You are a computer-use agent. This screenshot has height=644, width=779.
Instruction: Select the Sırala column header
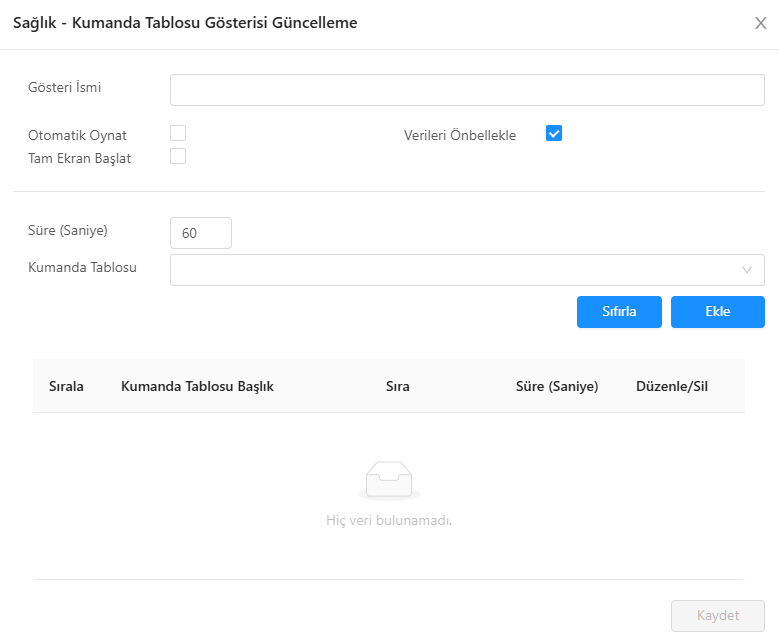[x=66, y=387]
